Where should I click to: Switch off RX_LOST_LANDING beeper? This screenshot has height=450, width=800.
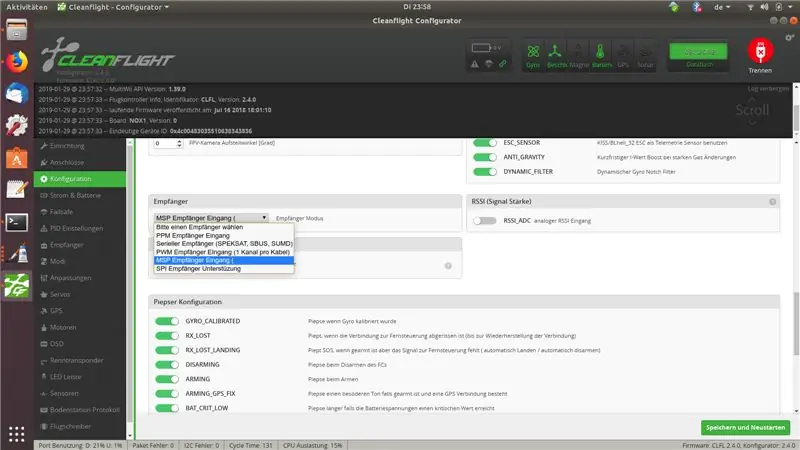167,350
